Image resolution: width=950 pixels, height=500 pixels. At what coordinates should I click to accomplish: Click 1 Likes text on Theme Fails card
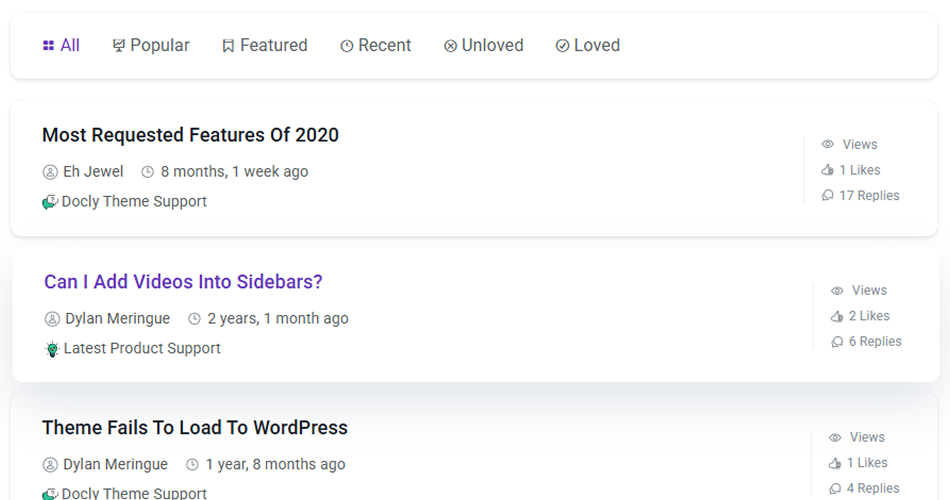867,463
